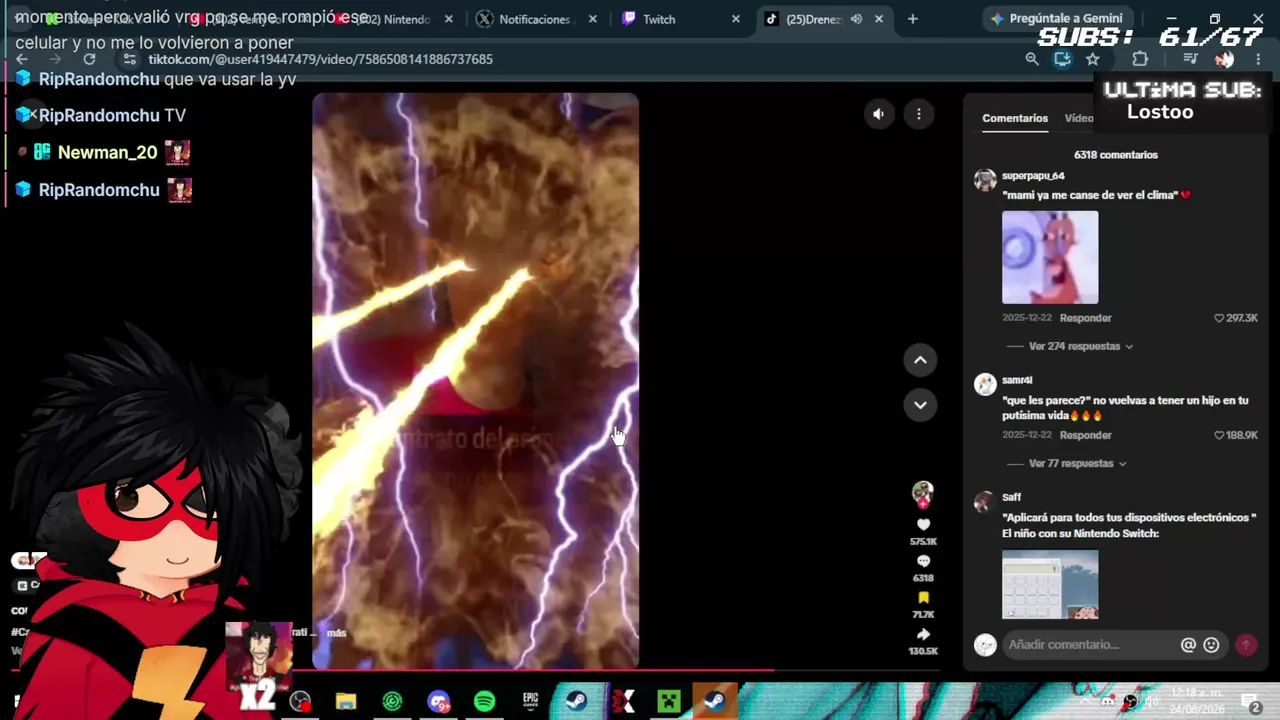Switch to the Notificaciones X browser tab

click(x=534, y=19)
